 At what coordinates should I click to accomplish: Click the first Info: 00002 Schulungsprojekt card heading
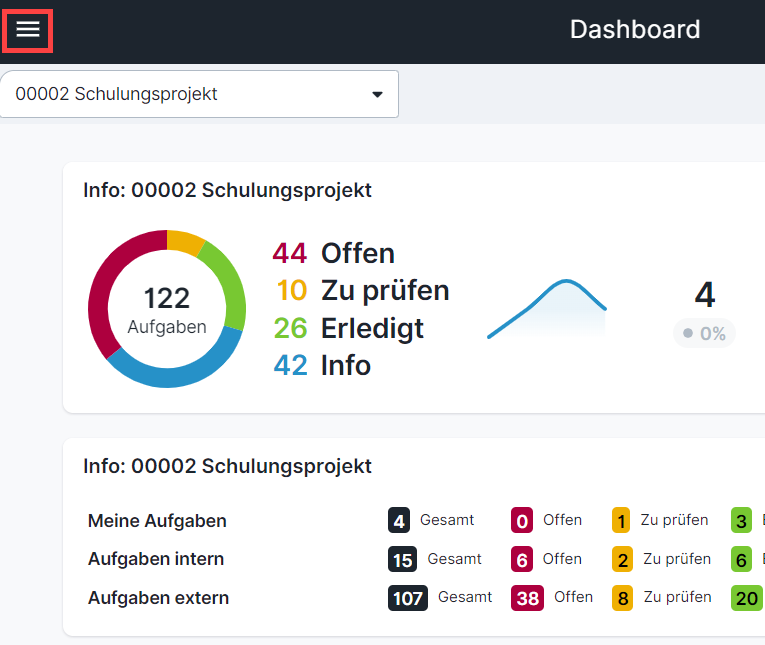point(227,190)
